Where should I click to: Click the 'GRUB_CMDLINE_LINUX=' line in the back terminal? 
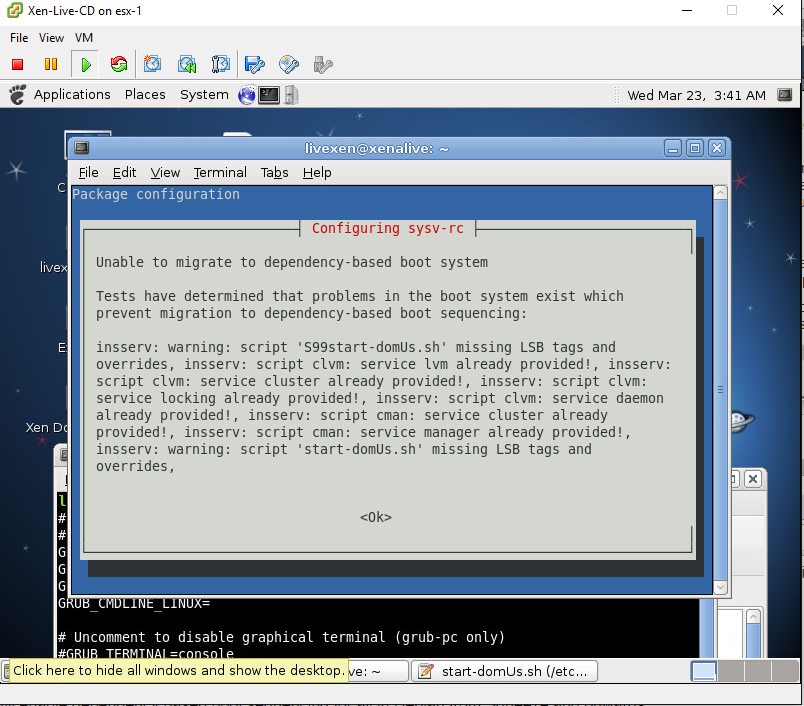(134, 603)
